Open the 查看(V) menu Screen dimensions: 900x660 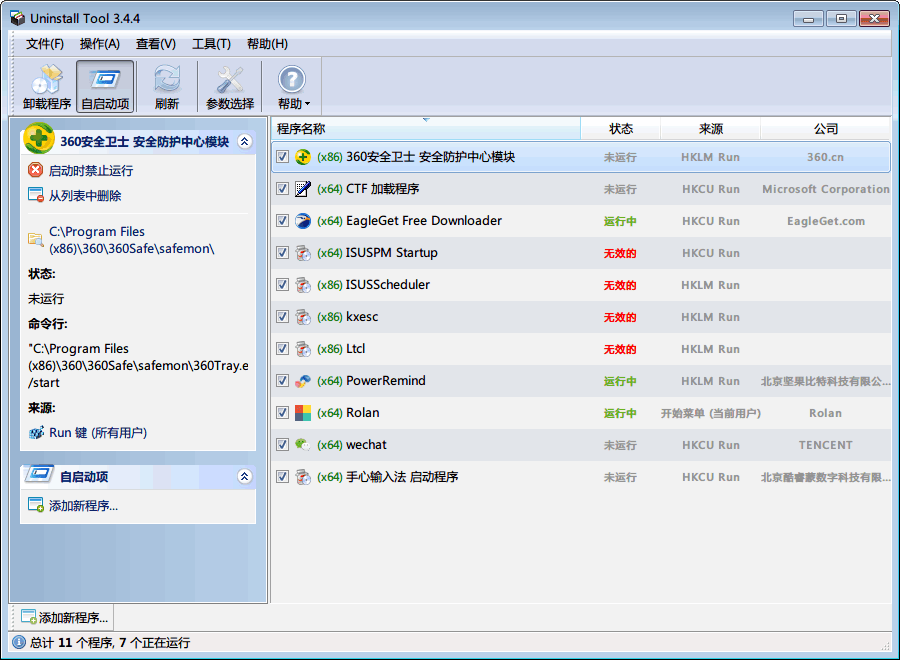[156, 44]
